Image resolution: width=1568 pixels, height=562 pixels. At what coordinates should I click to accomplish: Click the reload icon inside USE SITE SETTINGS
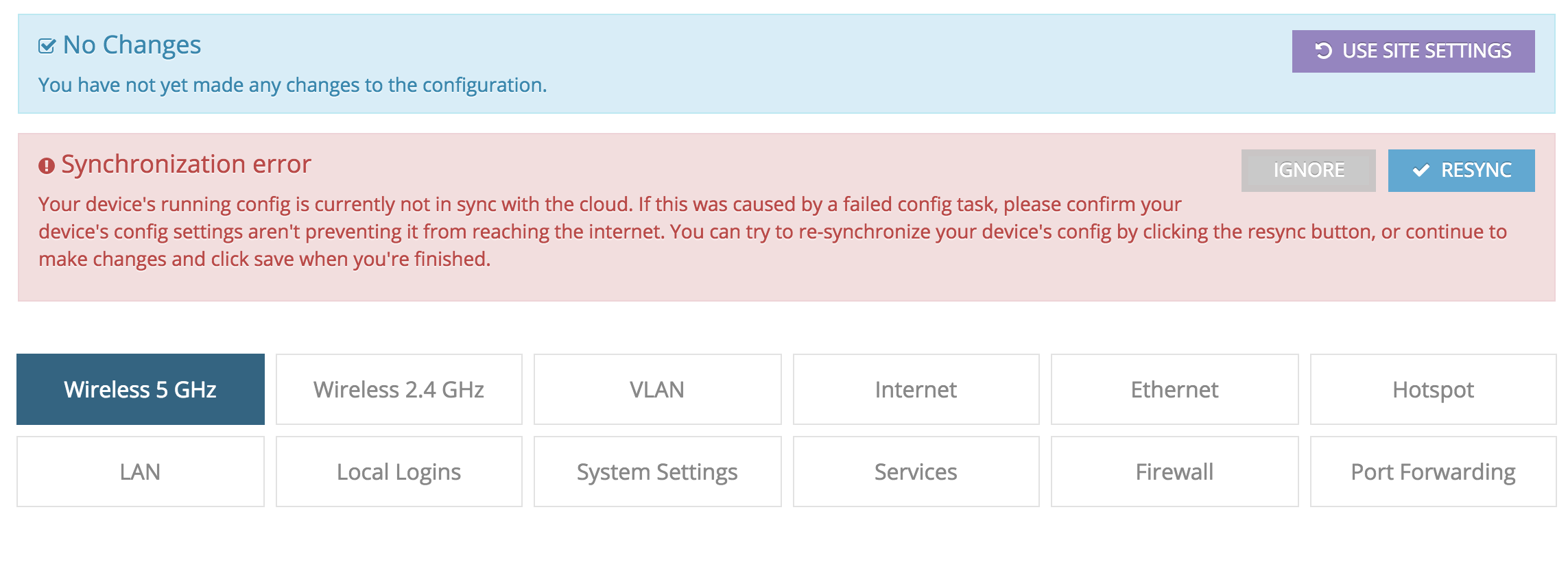point(1325,51)
